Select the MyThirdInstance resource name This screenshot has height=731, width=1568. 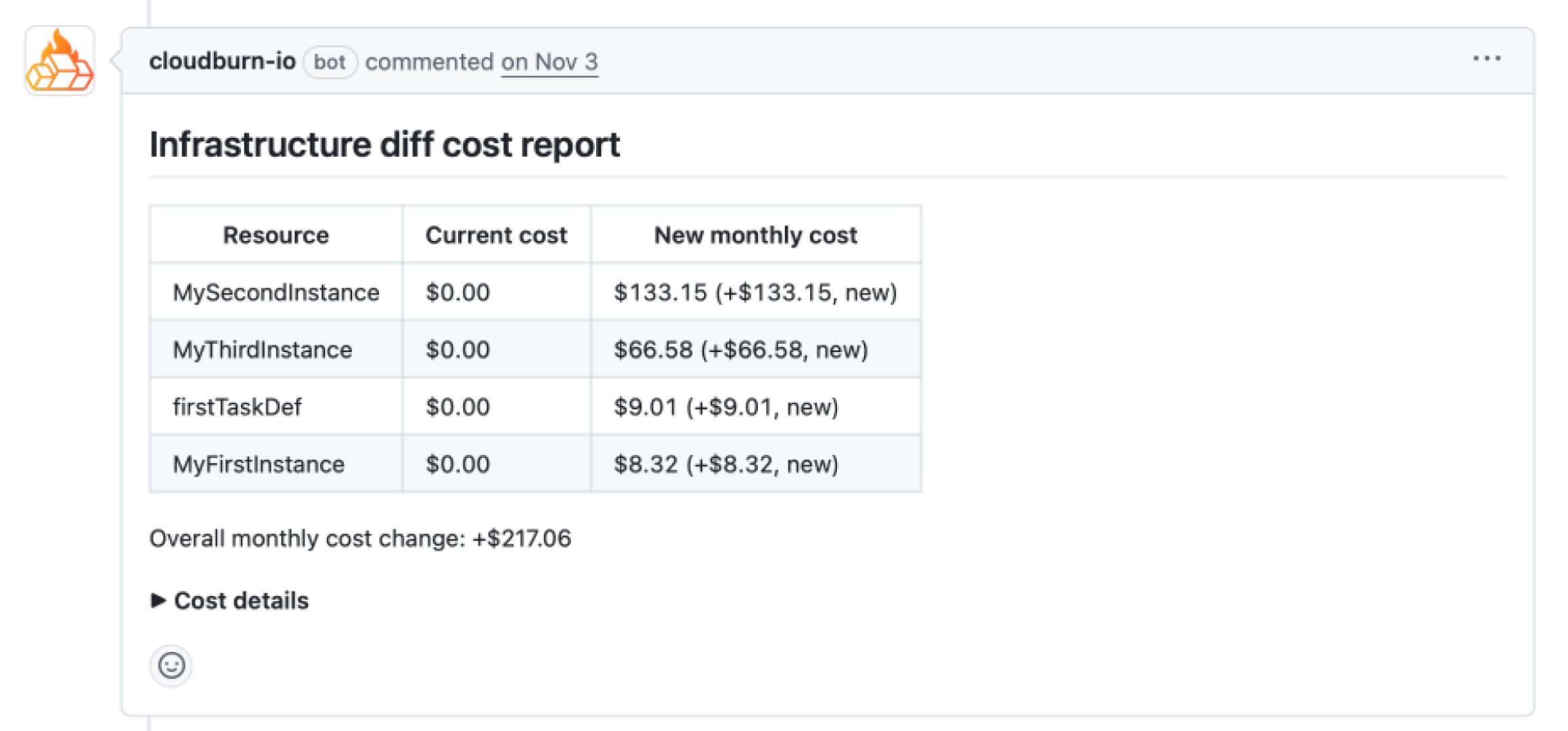click(x=261, y=349)
